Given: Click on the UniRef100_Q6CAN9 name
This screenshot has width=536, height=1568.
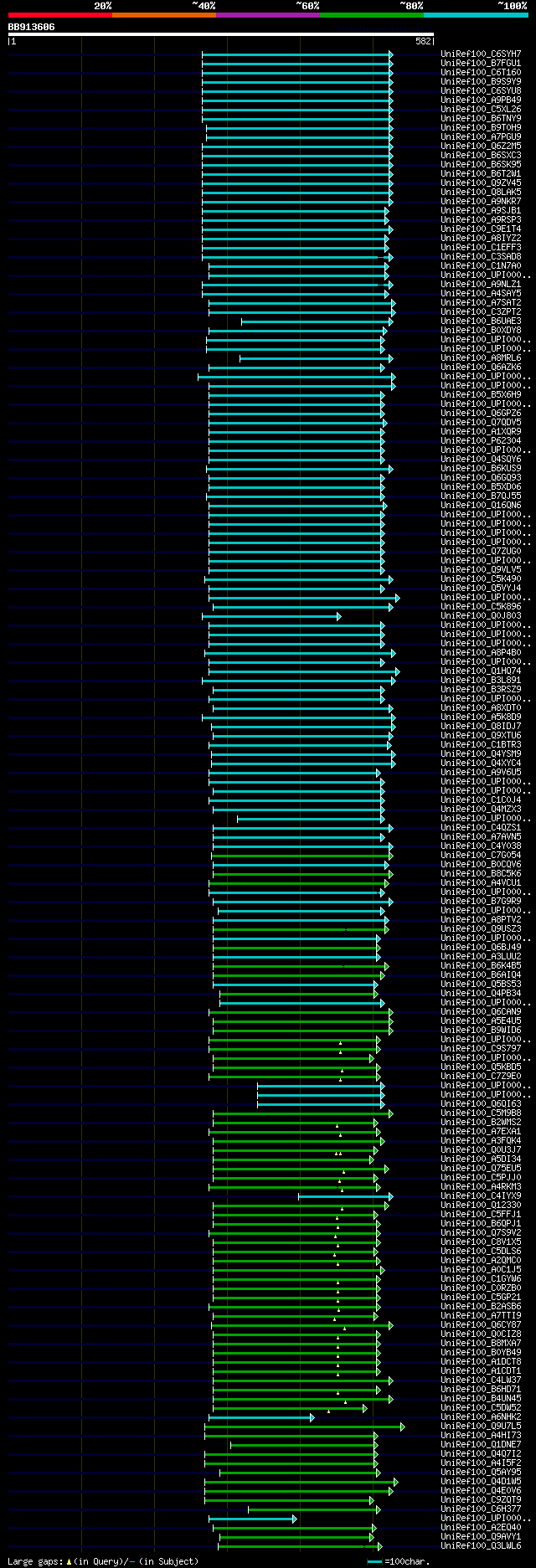Looking at the screenshot, I should pos(481,1012).
